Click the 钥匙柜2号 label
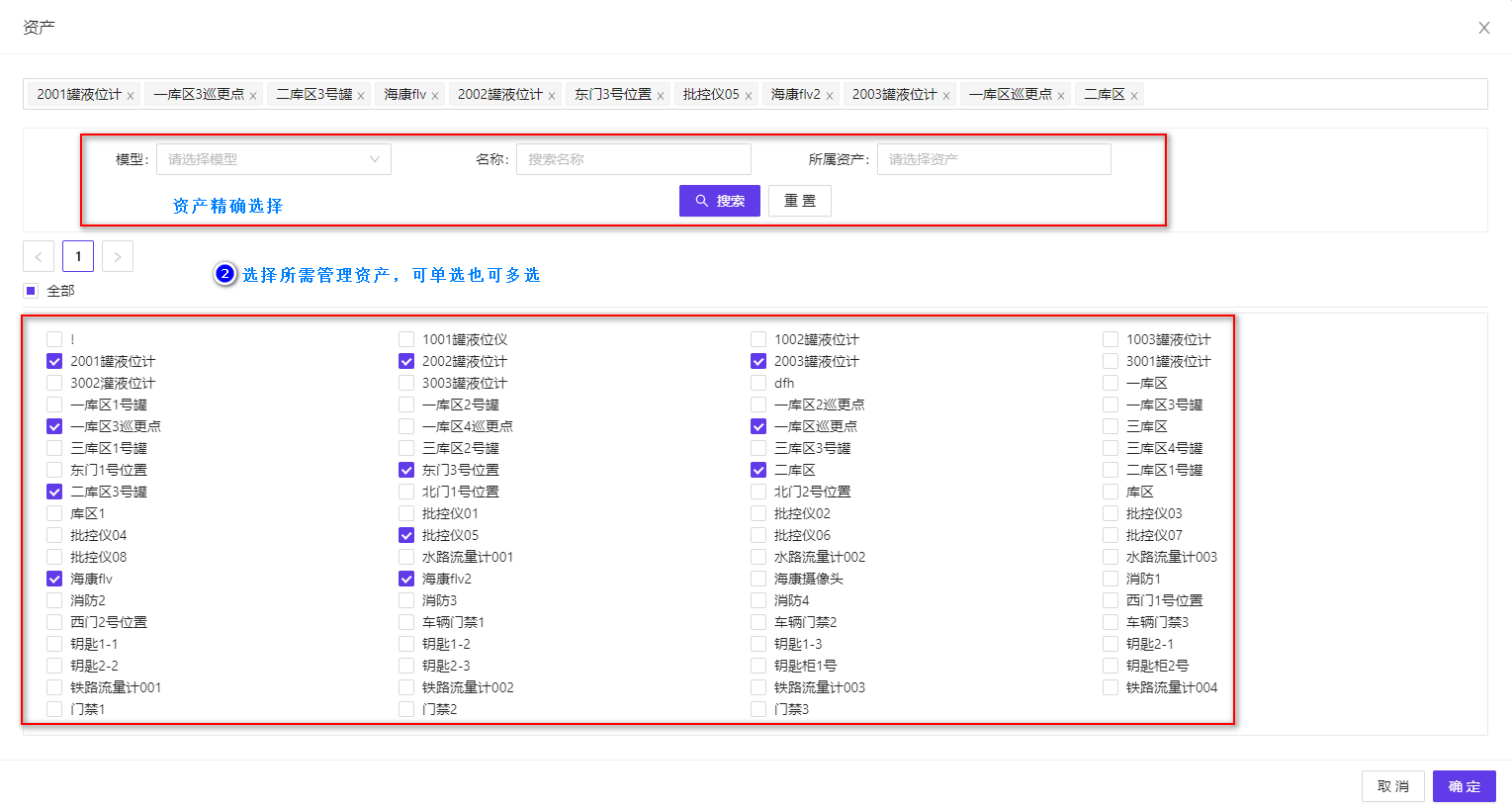Screen dimensions: 1512x810 [1158, 666]
